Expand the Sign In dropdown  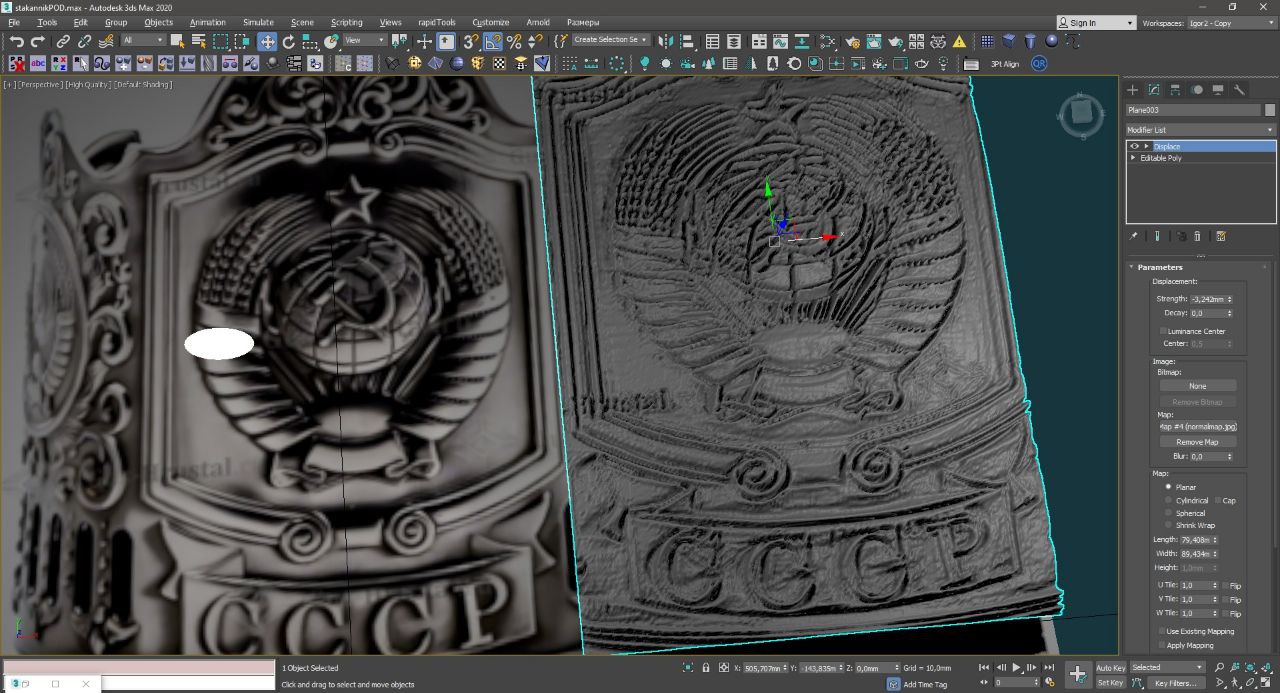pyautogui.click(x=1131, y=23)
